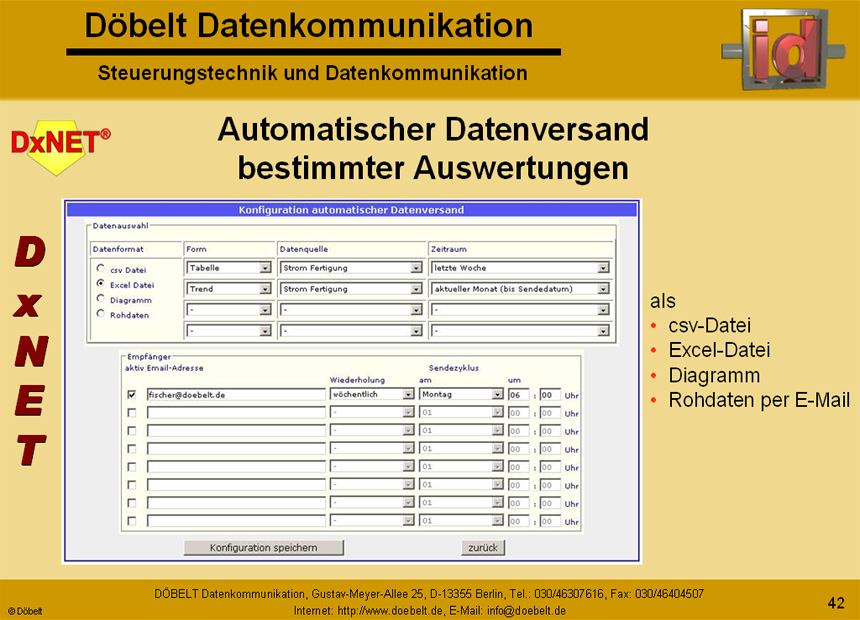860x620 pixels.
Task: Open the third Form dropdown showing a dash
Action: 229,310
